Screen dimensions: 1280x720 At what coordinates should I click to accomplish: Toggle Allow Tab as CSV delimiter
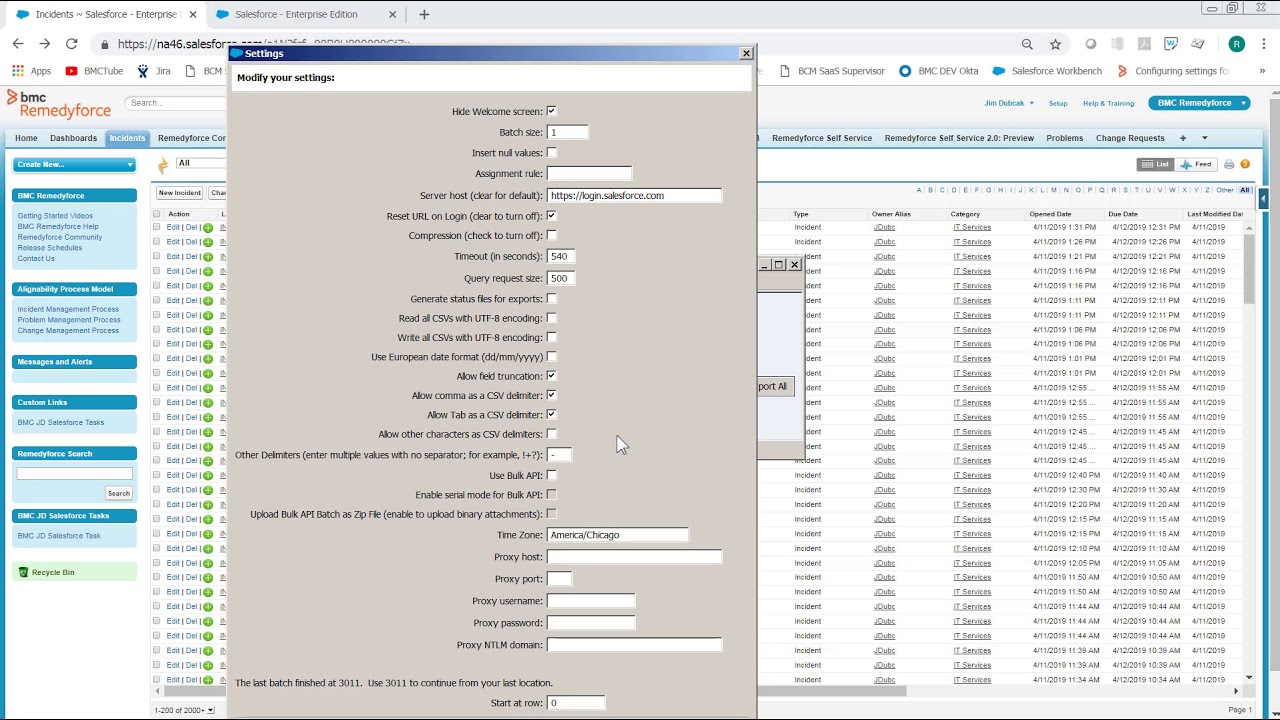coord(552,415)
